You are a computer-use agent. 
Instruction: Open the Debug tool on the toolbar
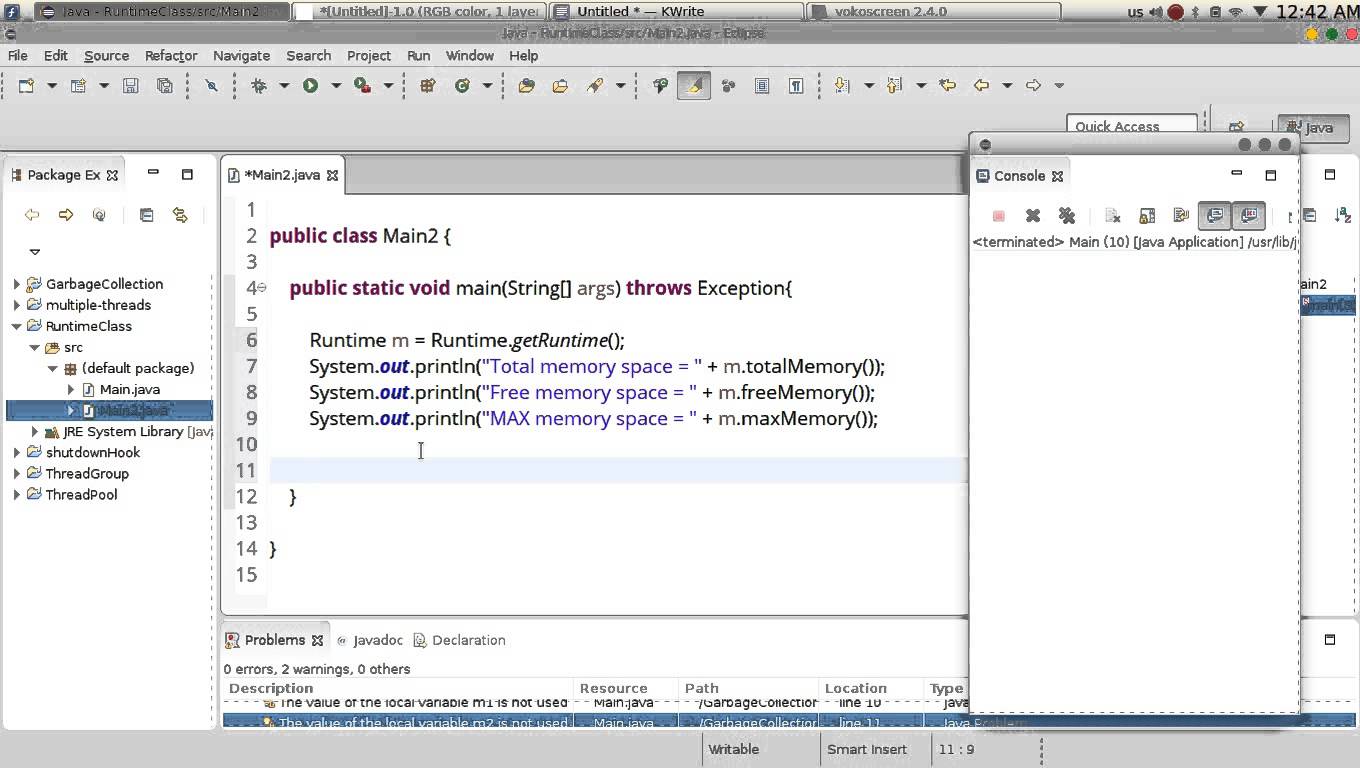click(x=261, y=85)
